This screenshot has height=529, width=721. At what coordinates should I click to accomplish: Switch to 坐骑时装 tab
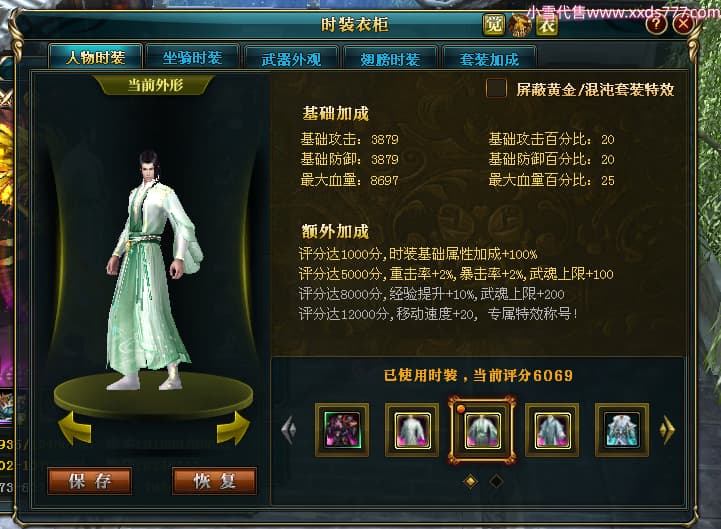click(x=192, y=58)
